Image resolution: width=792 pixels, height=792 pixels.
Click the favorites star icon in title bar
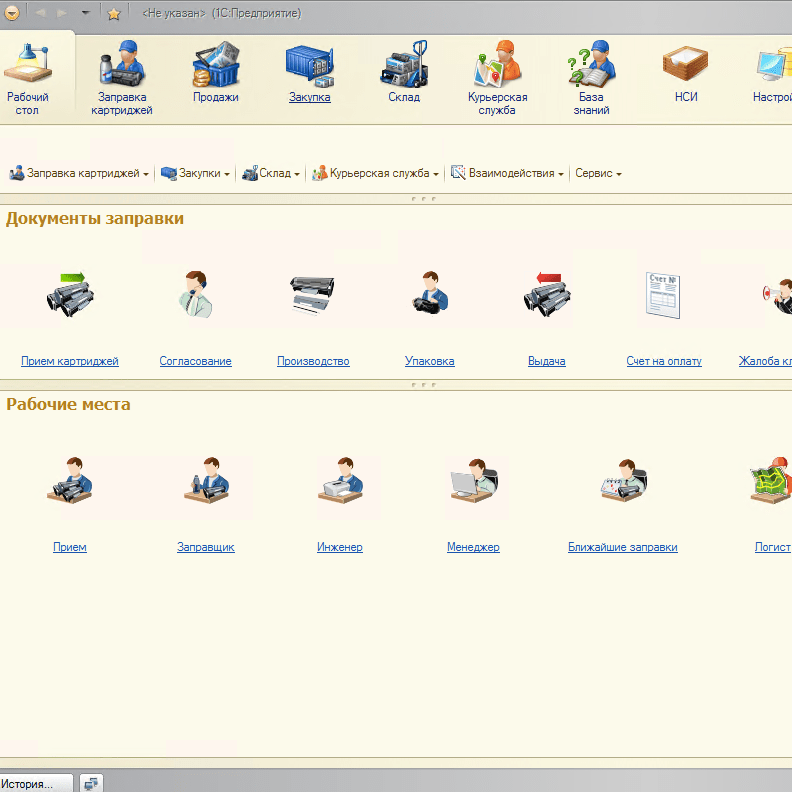(114, 14)
